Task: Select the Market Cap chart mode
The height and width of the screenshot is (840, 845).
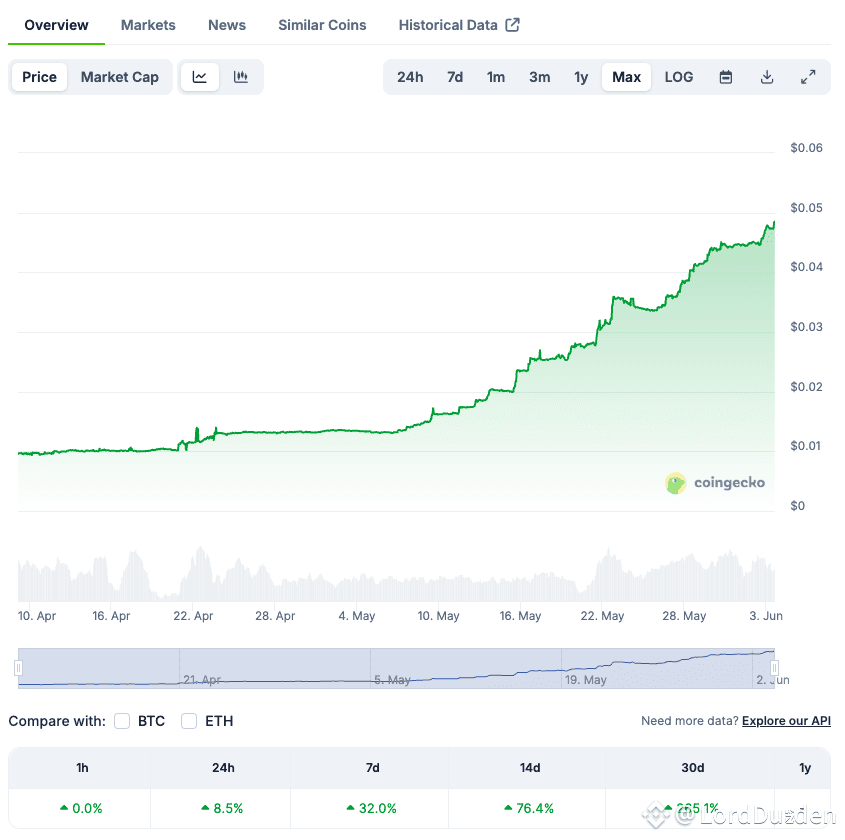Action: coord(120,77)
